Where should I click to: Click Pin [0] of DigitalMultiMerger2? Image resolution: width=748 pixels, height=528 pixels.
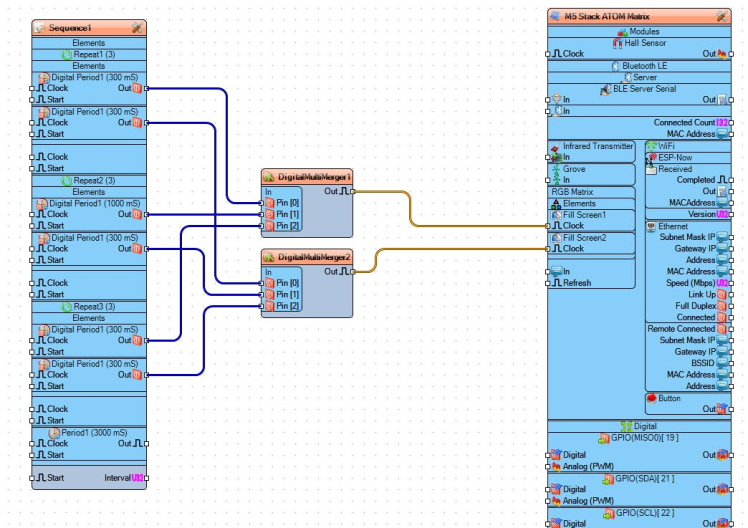266,284
